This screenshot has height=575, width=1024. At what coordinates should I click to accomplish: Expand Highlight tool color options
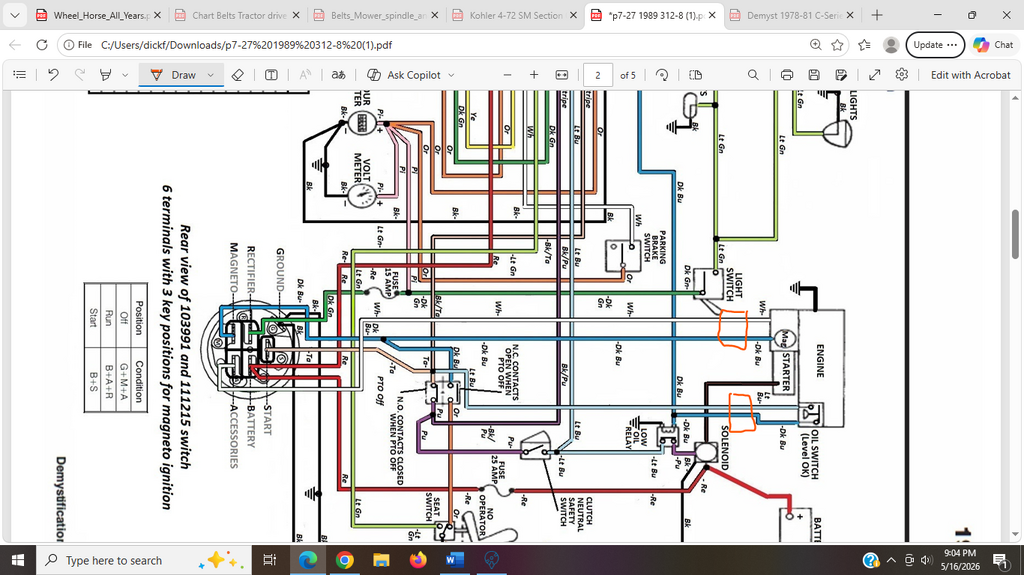coord(125,75)
